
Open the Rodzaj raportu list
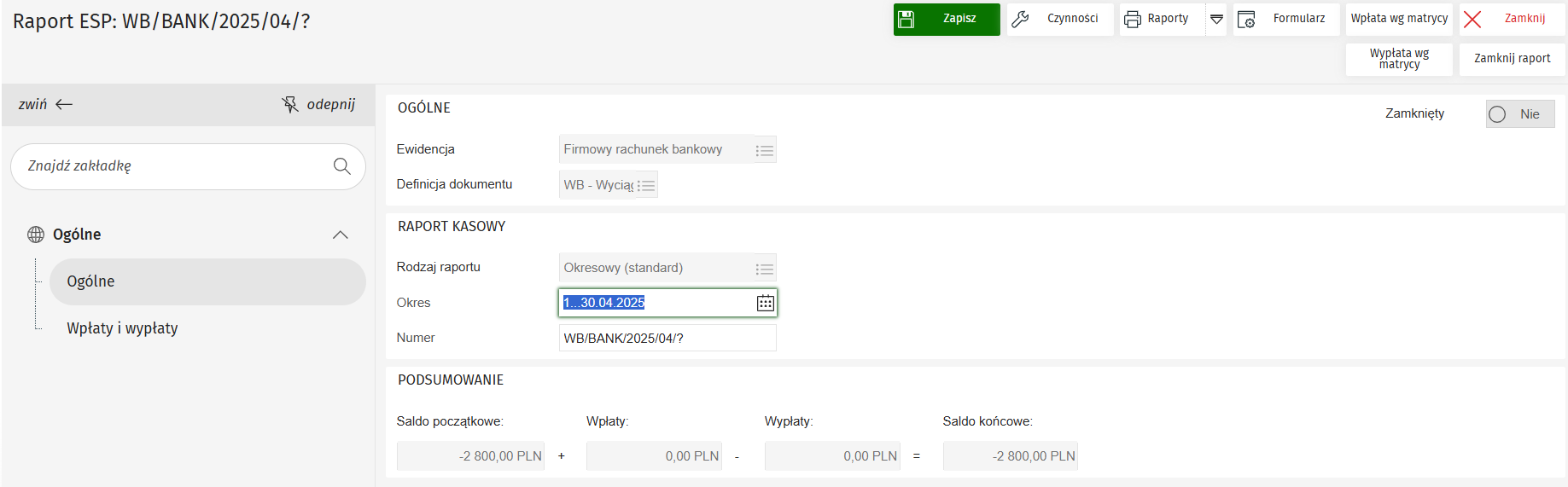click(764, 269)
